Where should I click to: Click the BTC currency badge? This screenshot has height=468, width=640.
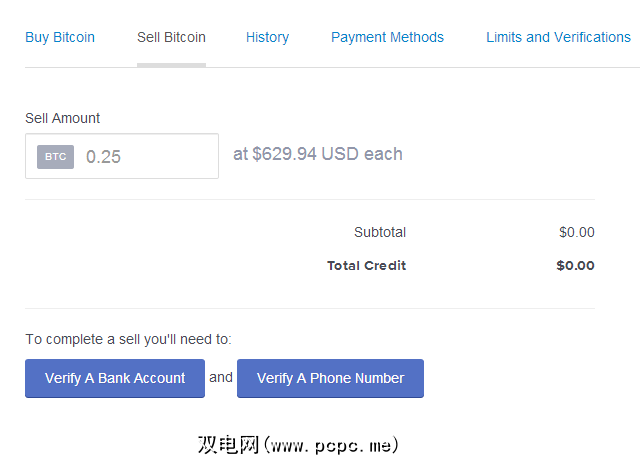pyautogui.click(x=56, y=157)
